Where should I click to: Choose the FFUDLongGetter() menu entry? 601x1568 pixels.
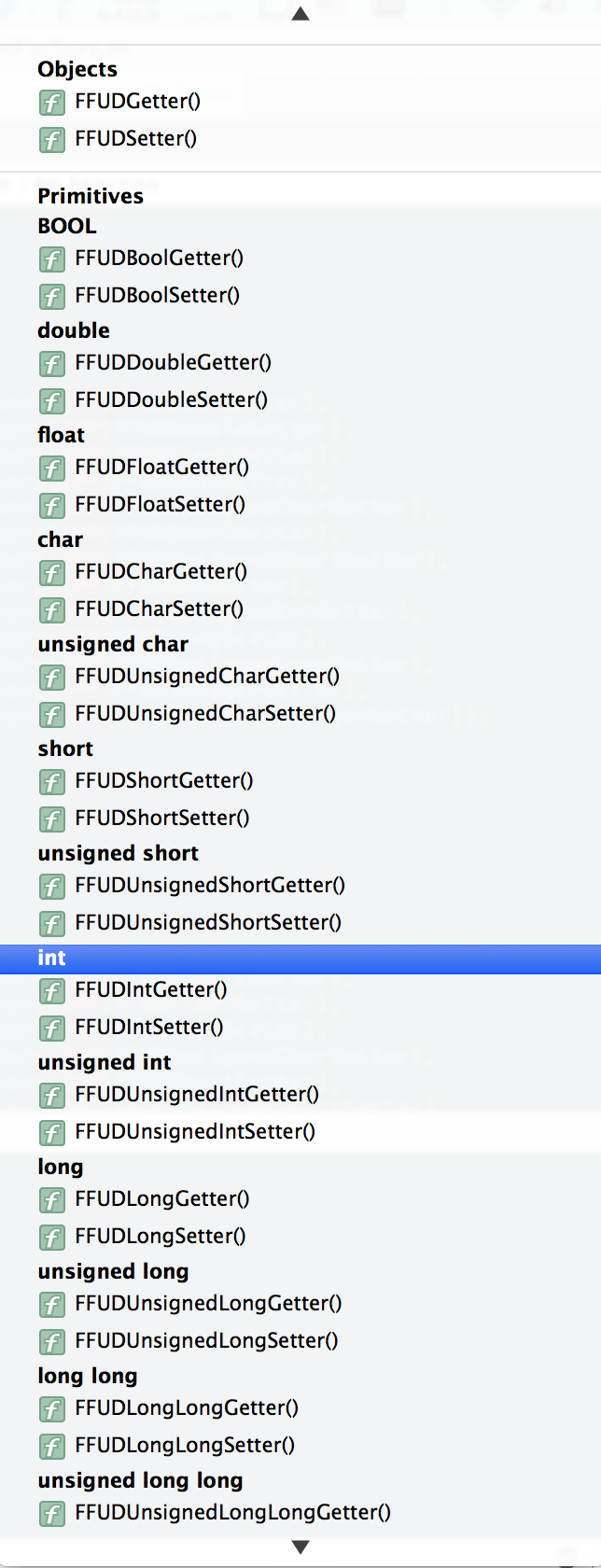coord(154,1200)
